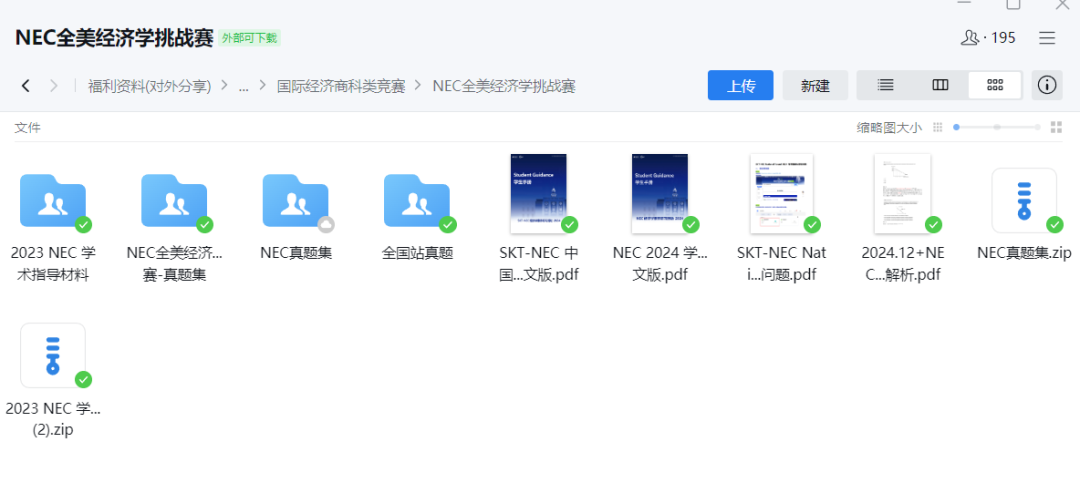The image size is (1080, 483).
Task: Click sync checkmark on 全国站真题 folder
Action: coord(448,225)
